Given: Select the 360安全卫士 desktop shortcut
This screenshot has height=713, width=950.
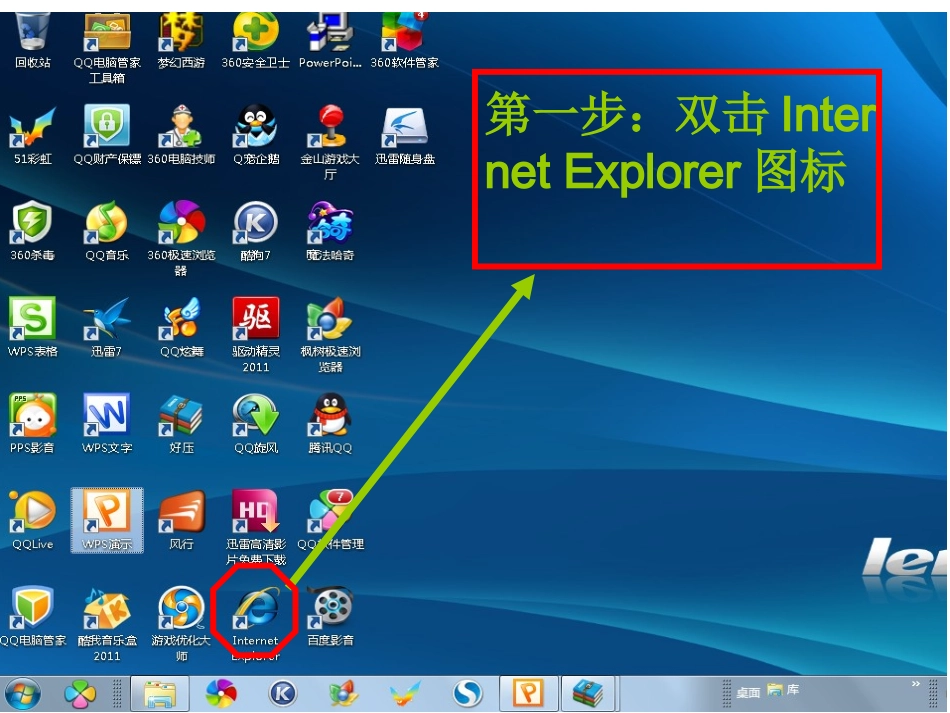Looking at the screenshot, I should click(x=255, y=41).
